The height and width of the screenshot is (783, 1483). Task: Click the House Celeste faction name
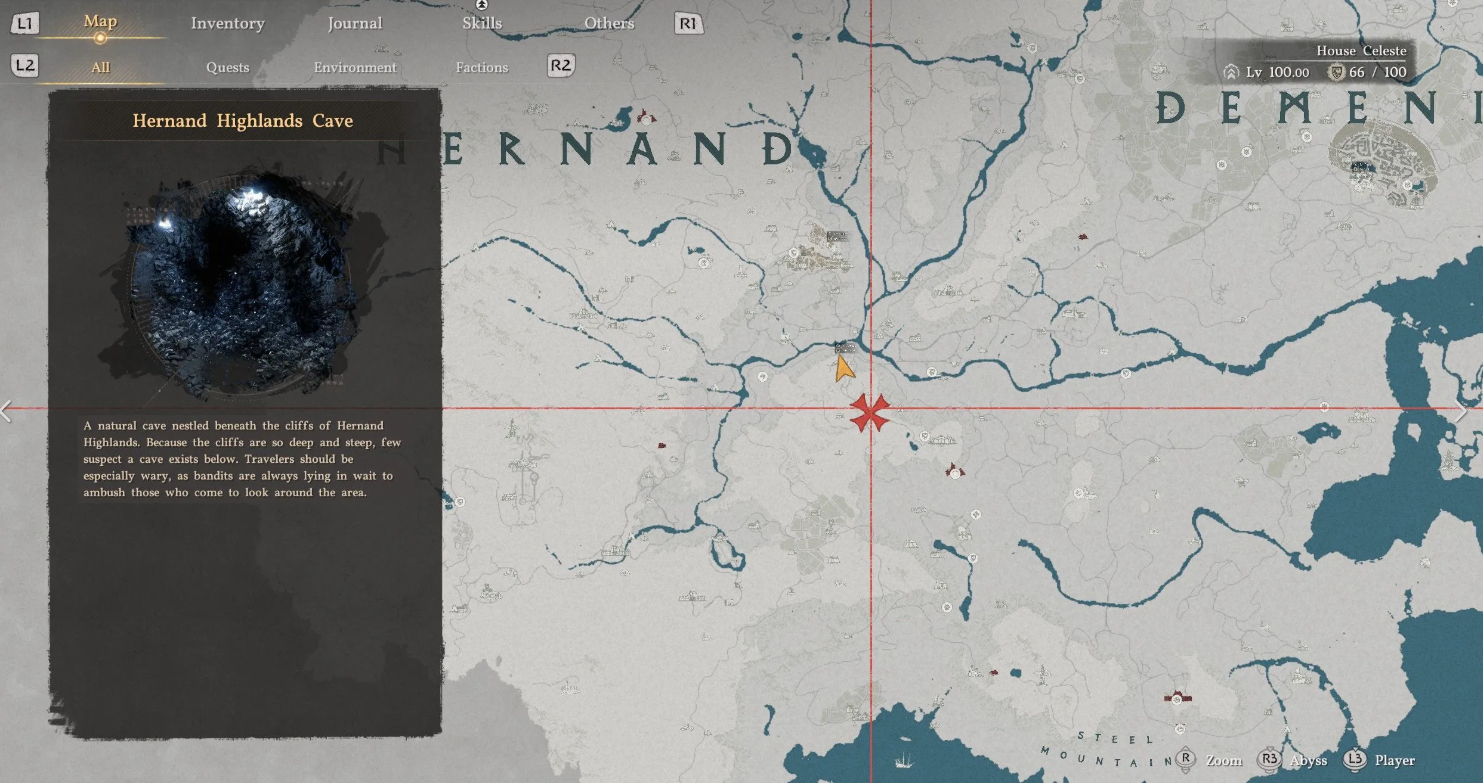click(1361, 50)
